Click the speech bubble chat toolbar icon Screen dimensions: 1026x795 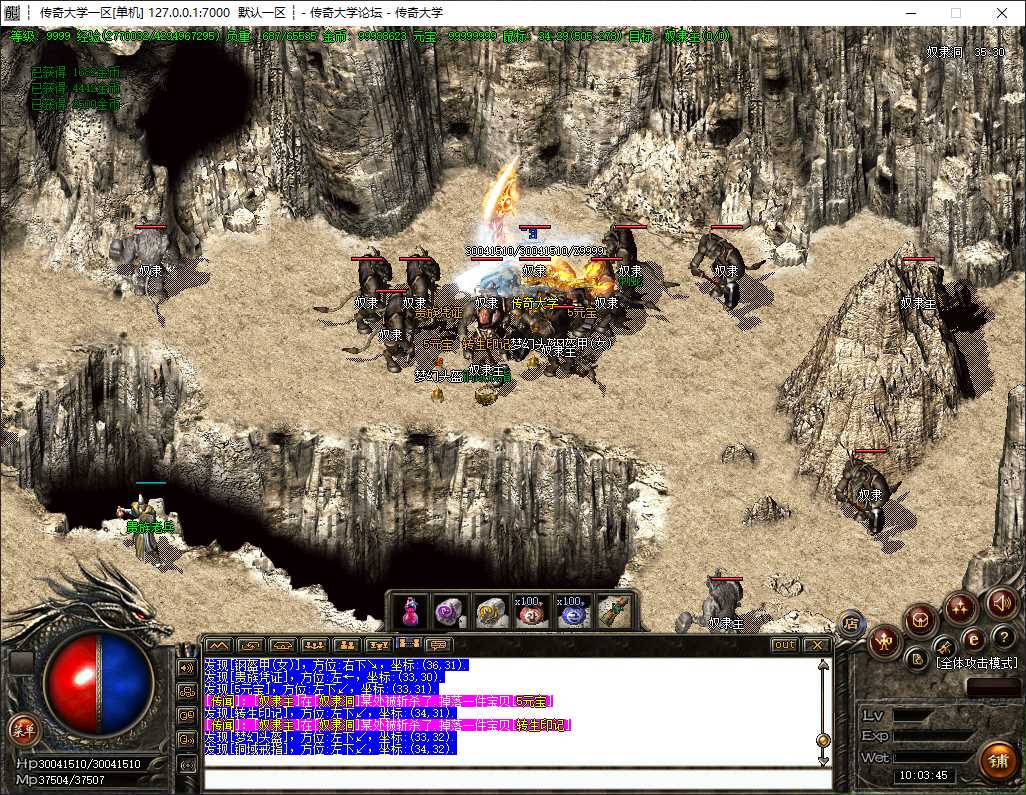[438, 645]
